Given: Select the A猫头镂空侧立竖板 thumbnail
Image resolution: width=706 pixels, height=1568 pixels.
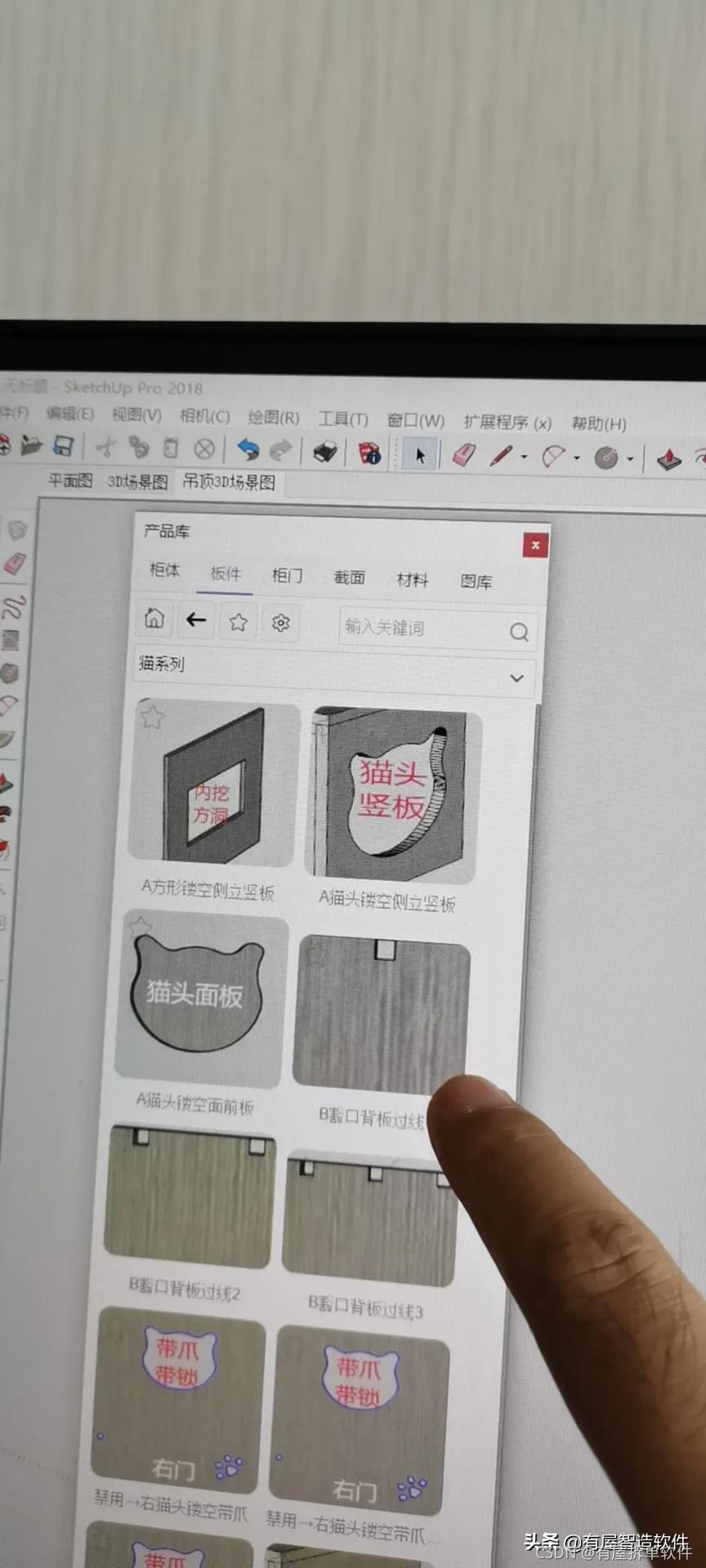Looking at the screenshot, I should [391, 795].
